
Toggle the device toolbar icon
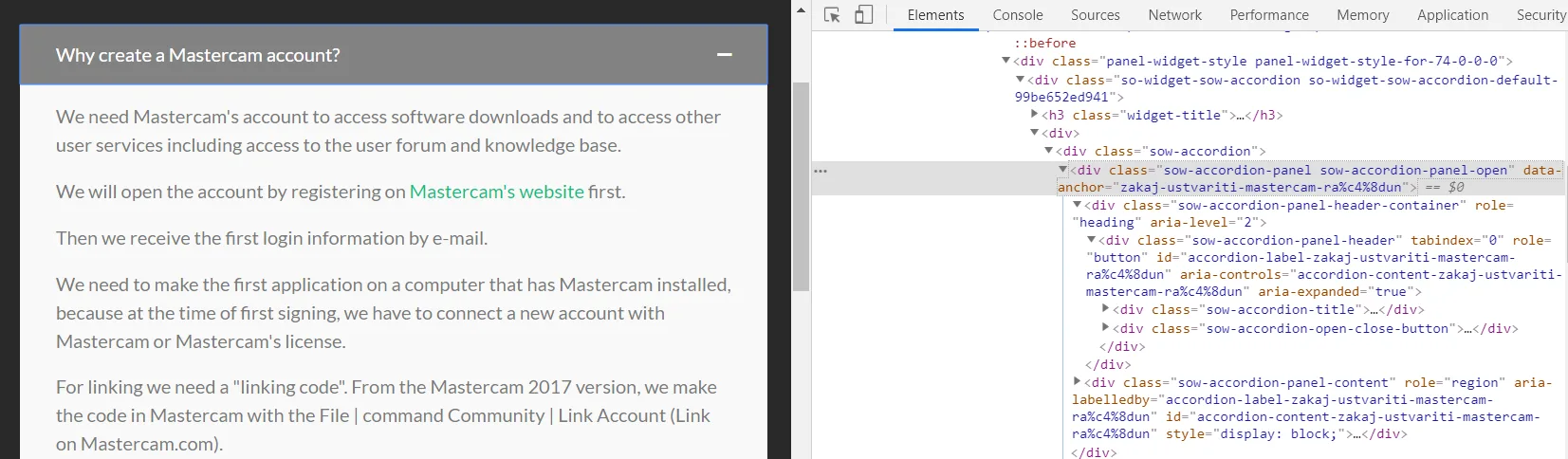(x=863, y=15)
